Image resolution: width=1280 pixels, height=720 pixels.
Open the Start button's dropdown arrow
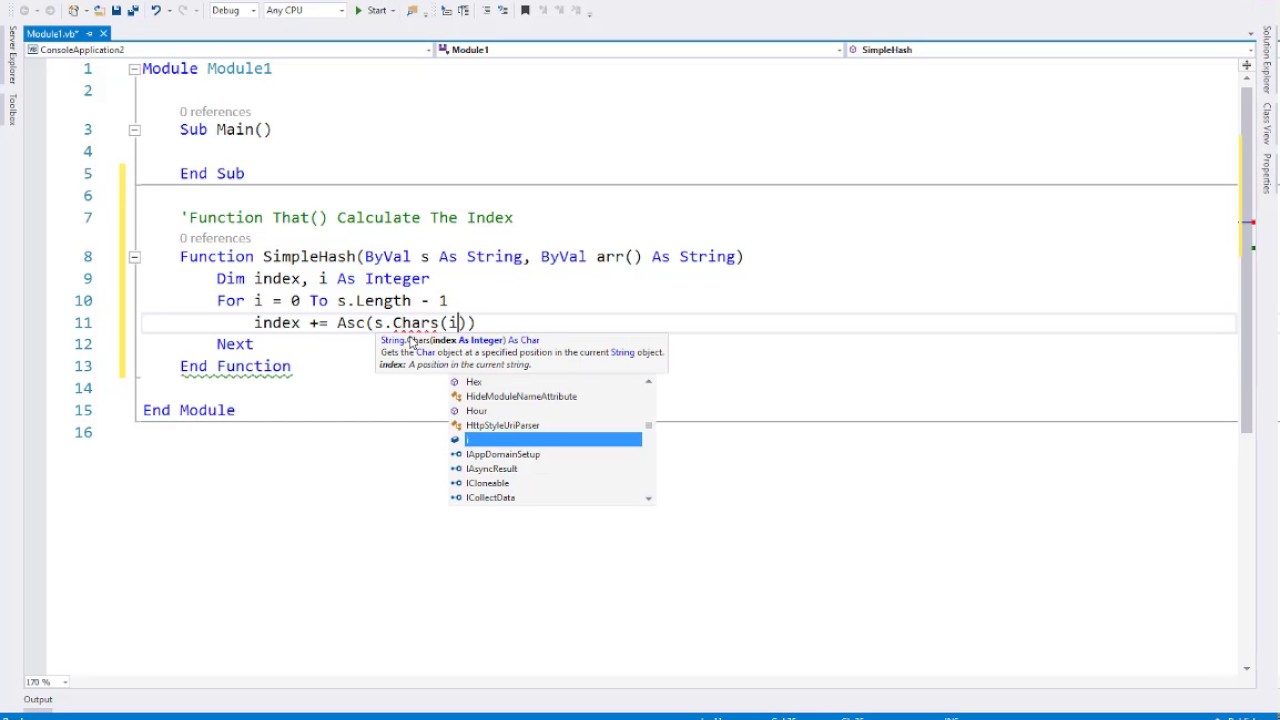[x=393, y=10]
